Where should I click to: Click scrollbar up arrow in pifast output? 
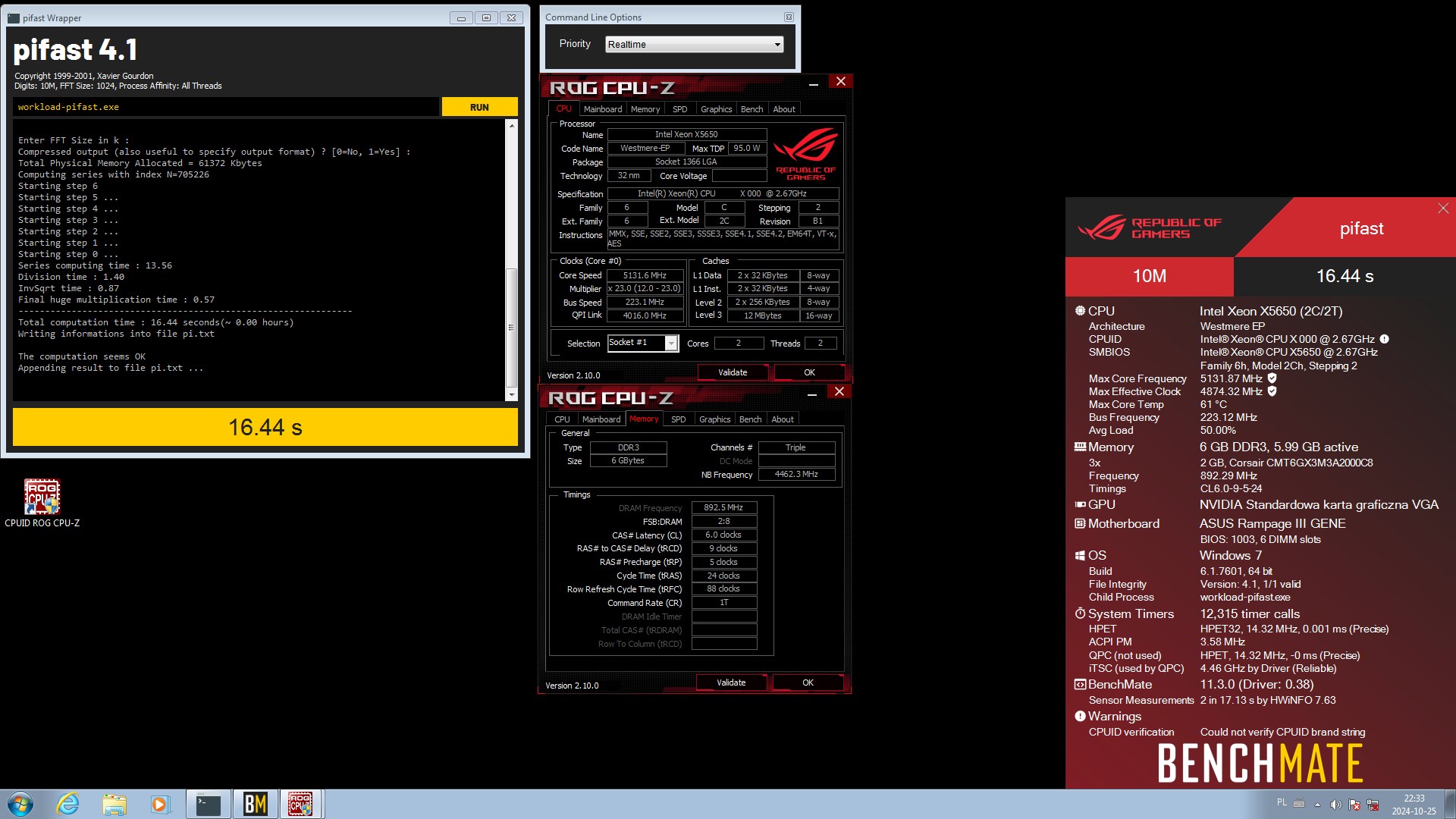tap(512, 125)
